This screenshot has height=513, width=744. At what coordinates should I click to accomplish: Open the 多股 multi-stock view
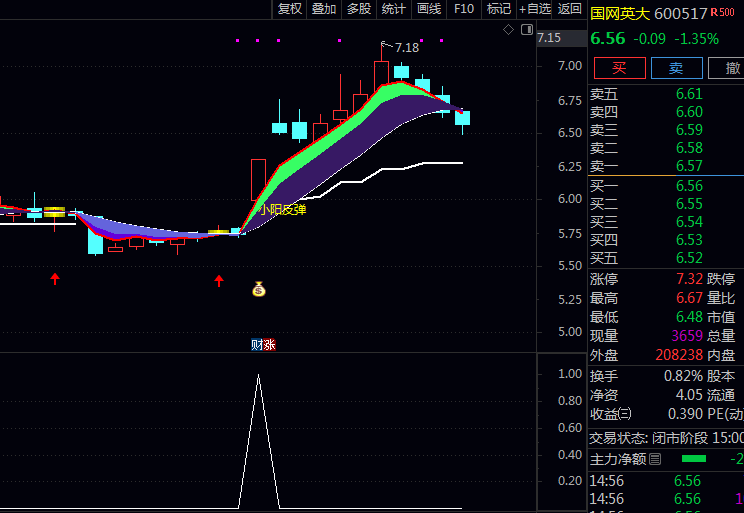click(359, 9)
